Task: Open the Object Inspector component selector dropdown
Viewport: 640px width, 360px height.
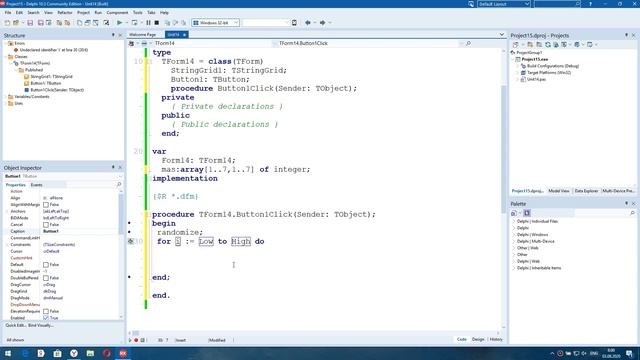Action: click(120, 176)
